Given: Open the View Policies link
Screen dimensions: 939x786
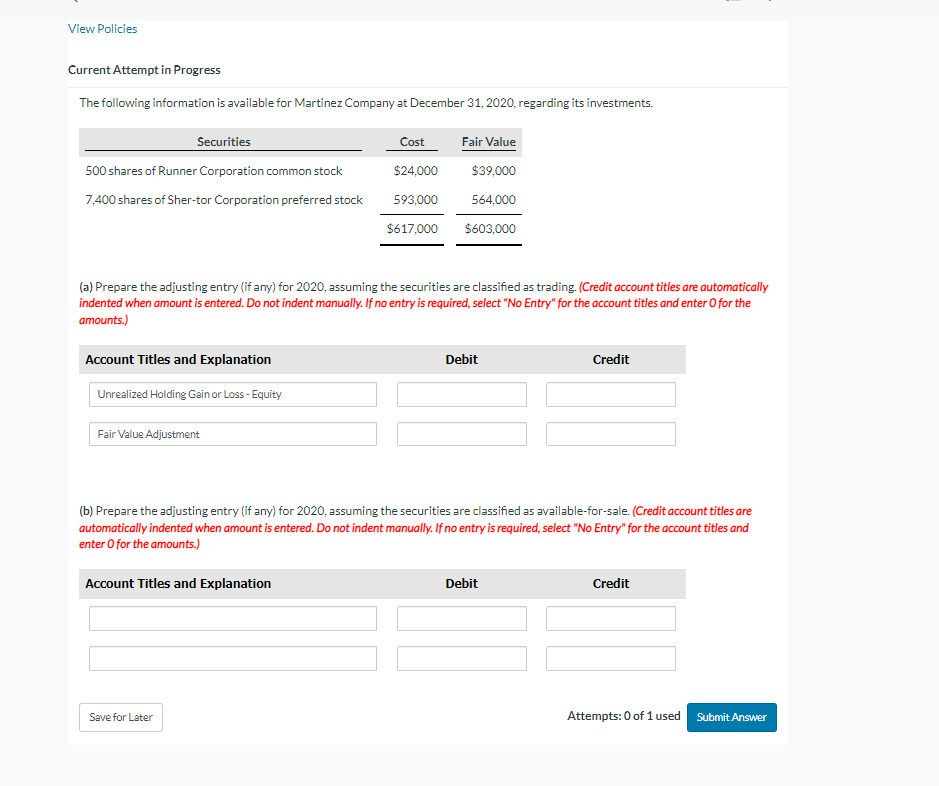Looking at the screenshot, I should (102, 29).
